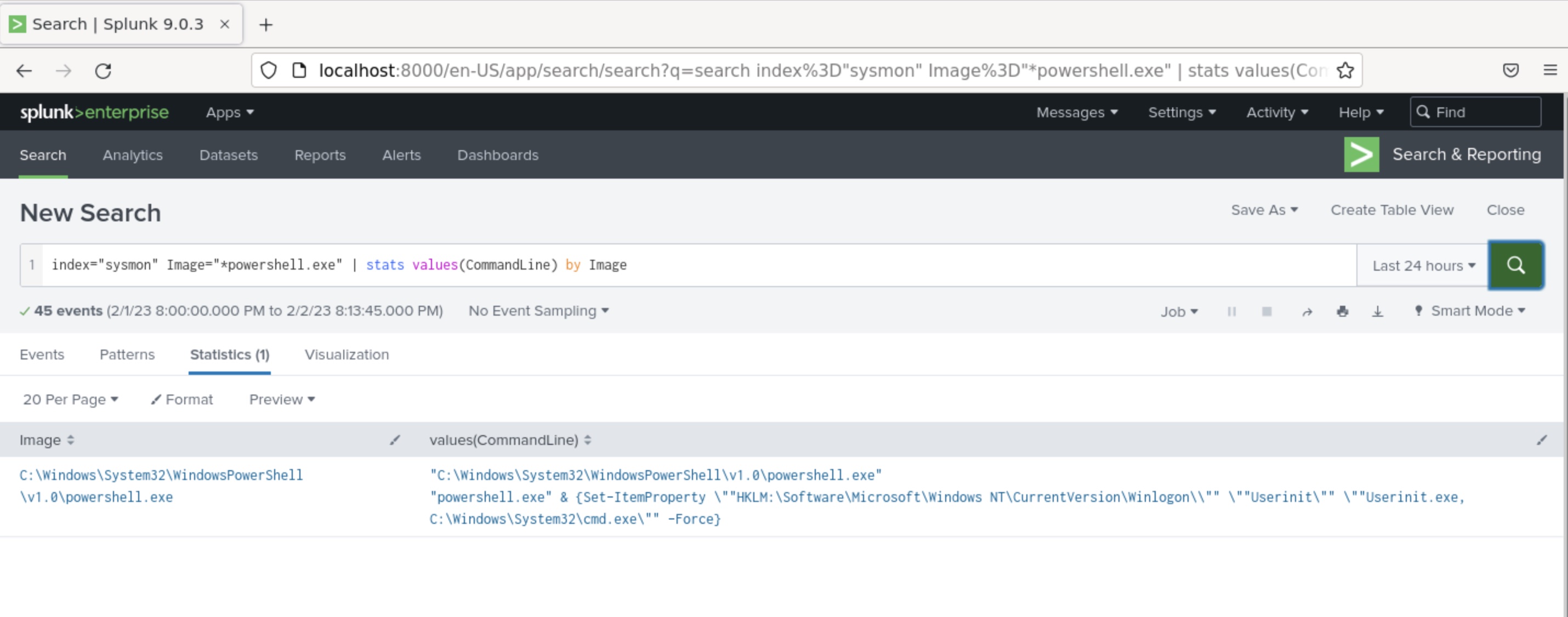Sort by values(CommandLine) column arrows
Image resolution: width=1568 pixels, height=617 pixels.
click(587, 440)
